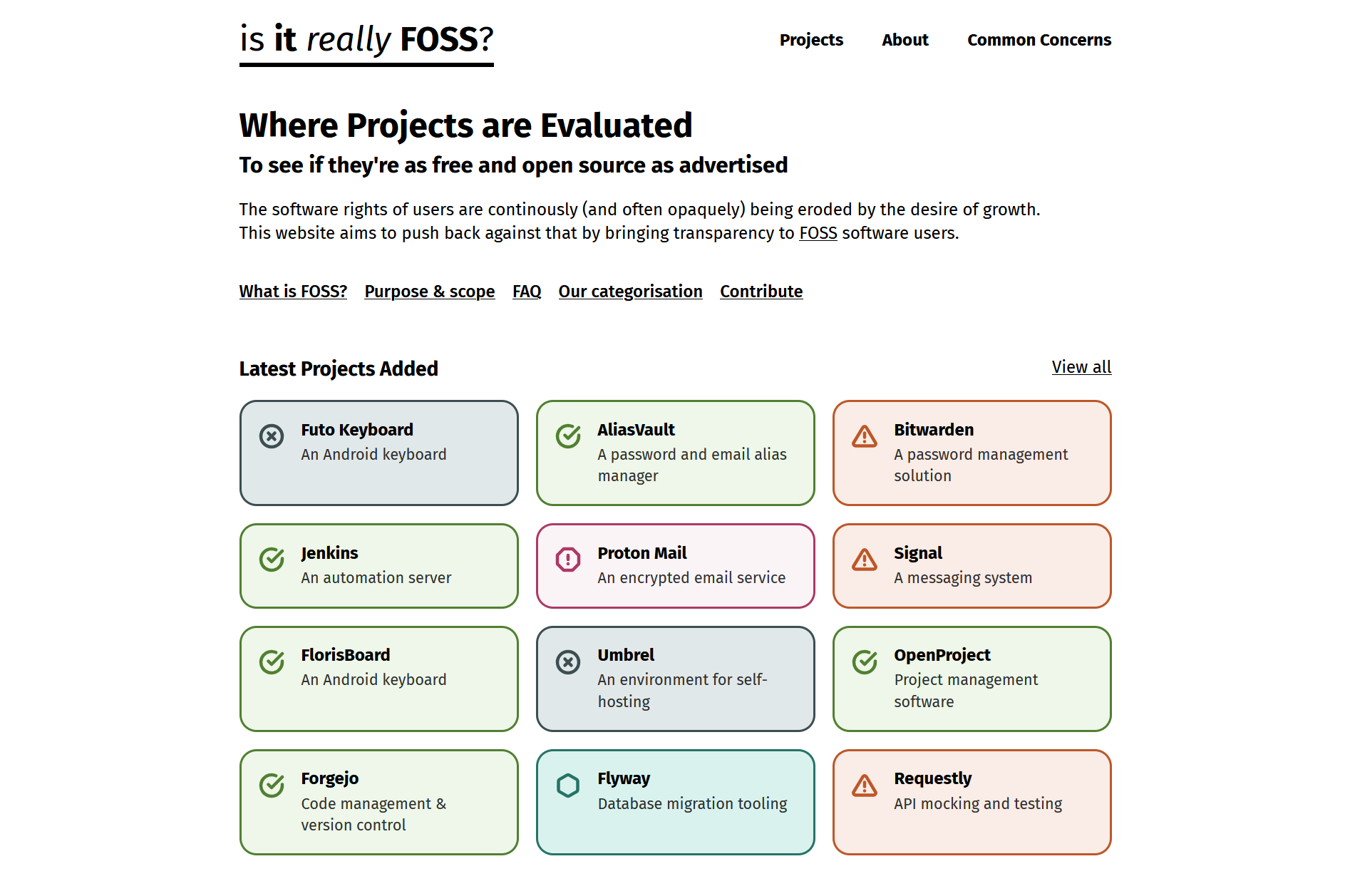Click the green checkmark icon beside Forgejo

coord(272,785)
